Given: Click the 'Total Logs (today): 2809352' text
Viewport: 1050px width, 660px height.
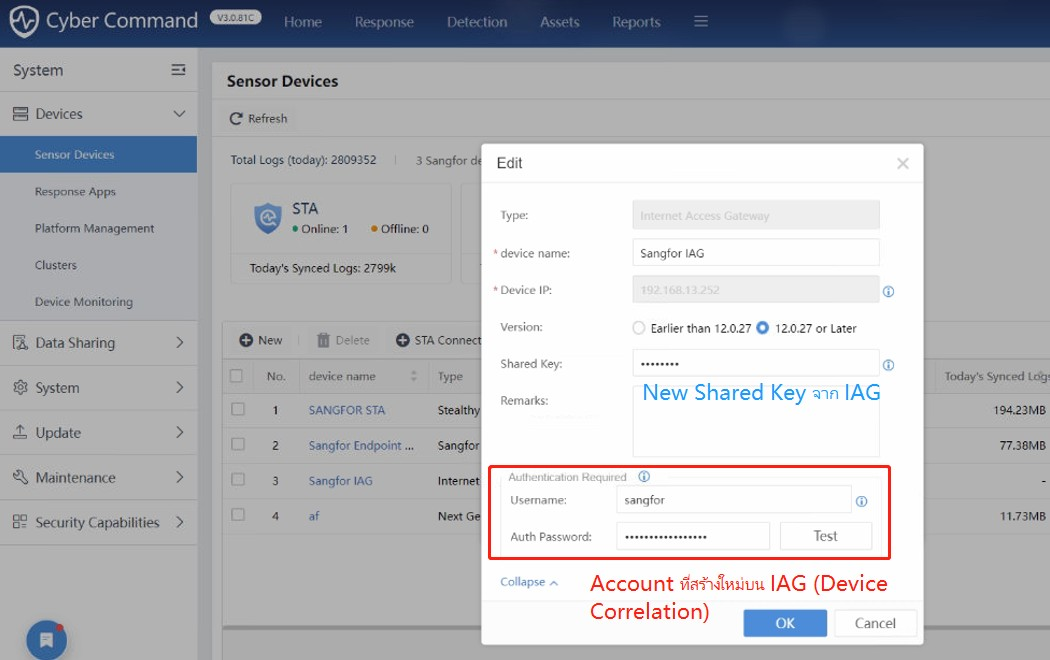Looking at the screenshot, I should 303,160.
